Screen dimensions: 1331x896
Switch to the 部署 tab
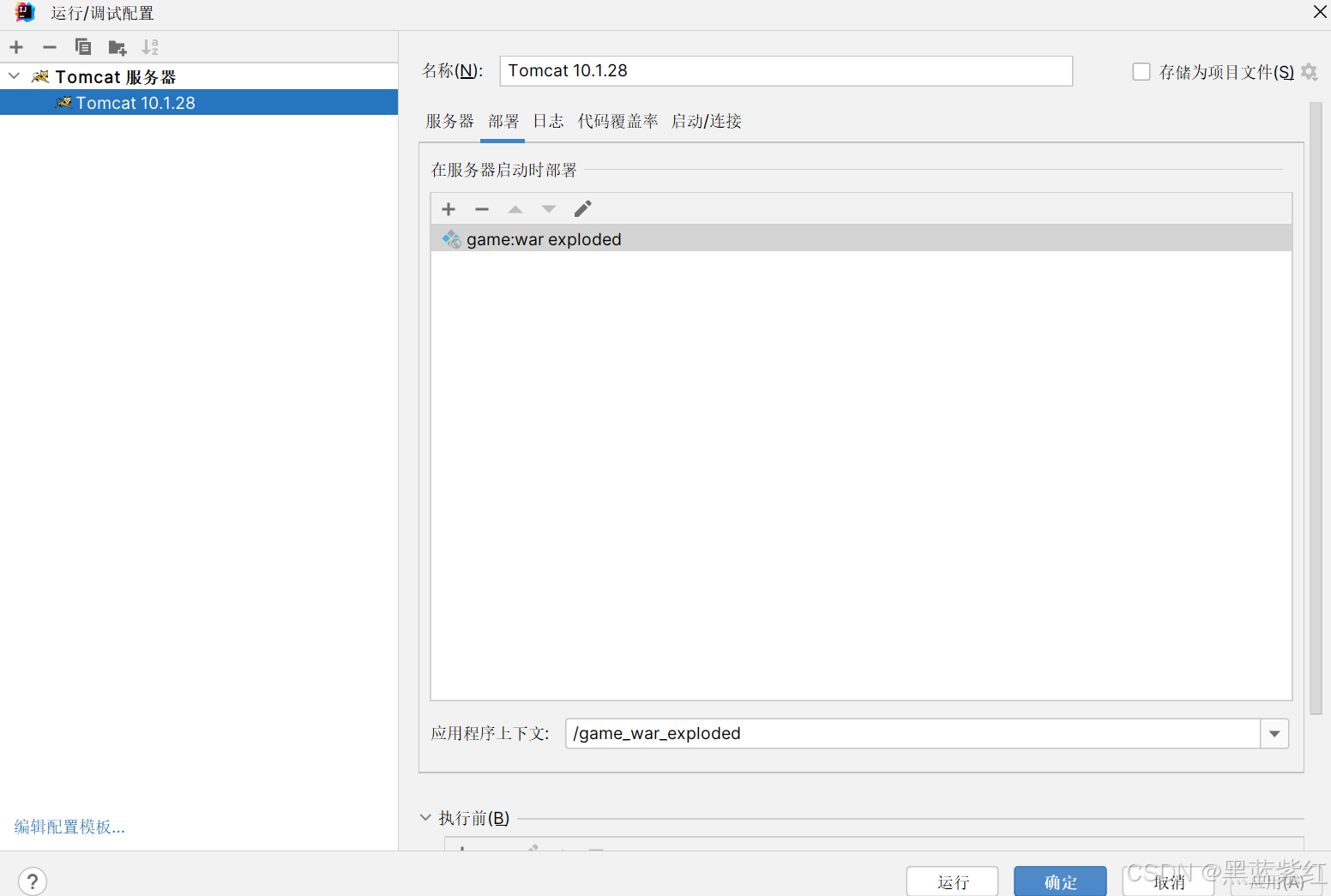point(503,122)
